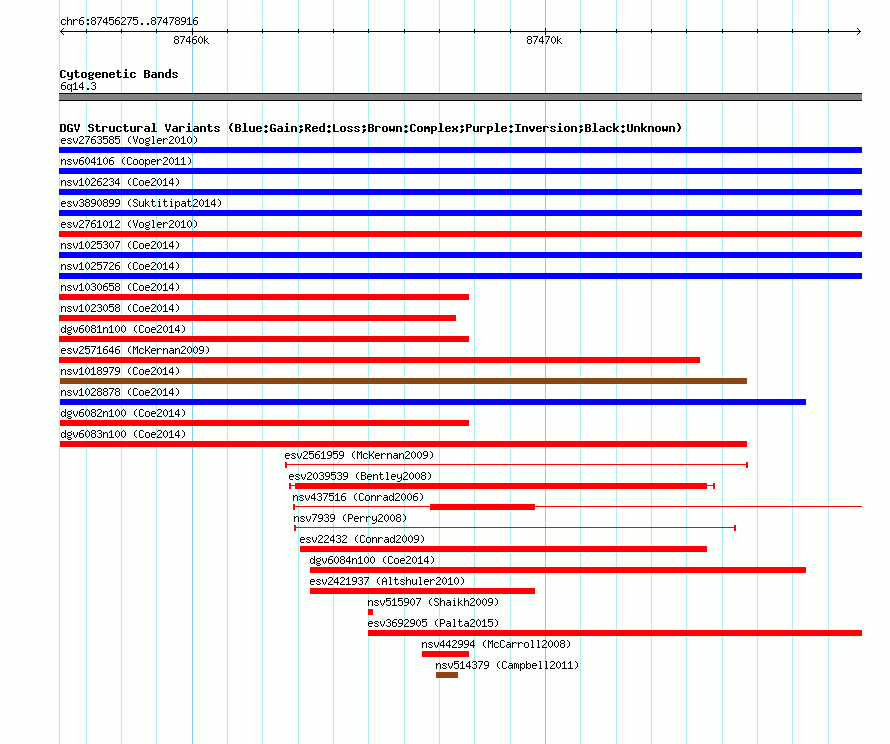890x744 pixels.
Task: Click the blue gain bar of nsv1028878
Action: click(x=433, y=402)
